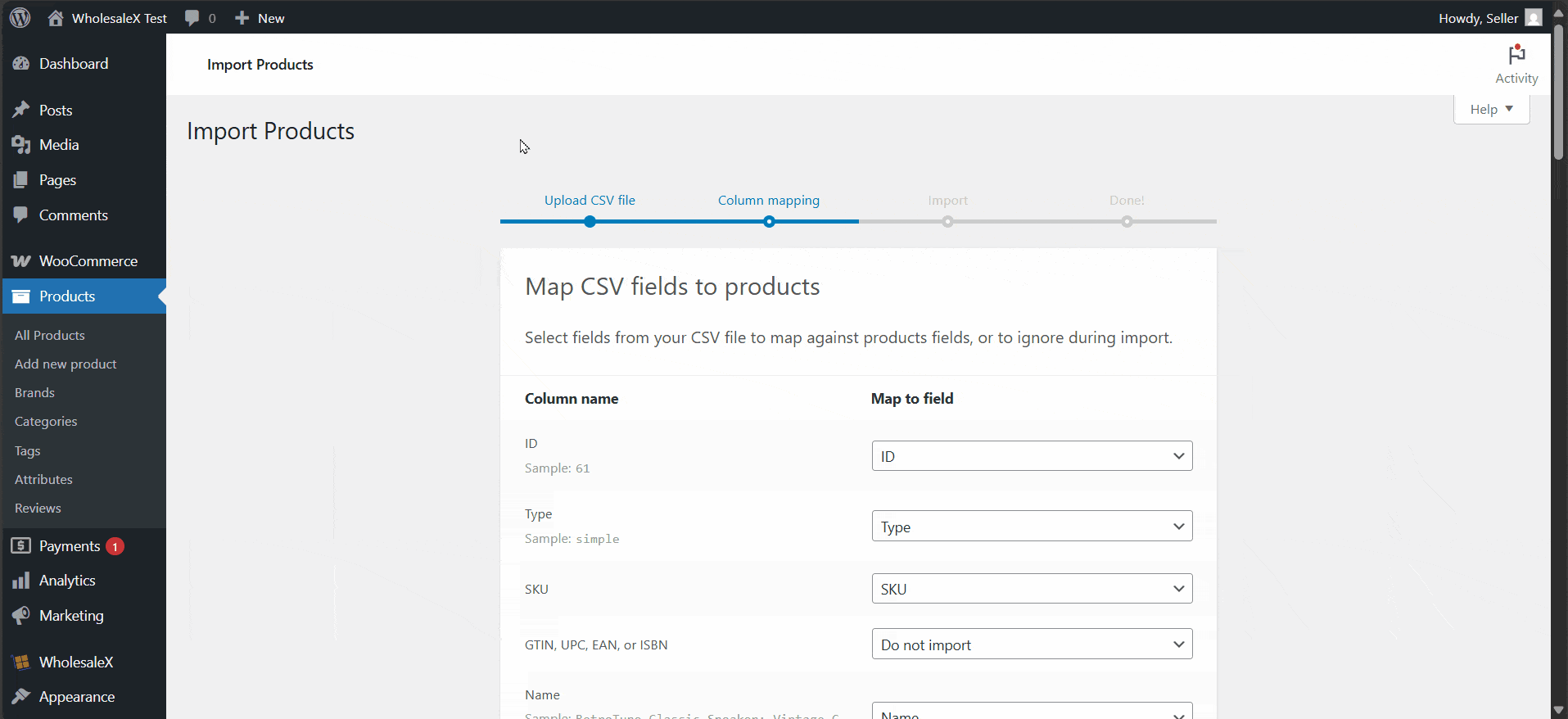
Task: Open the Posts menu
Action: (56, 110)
